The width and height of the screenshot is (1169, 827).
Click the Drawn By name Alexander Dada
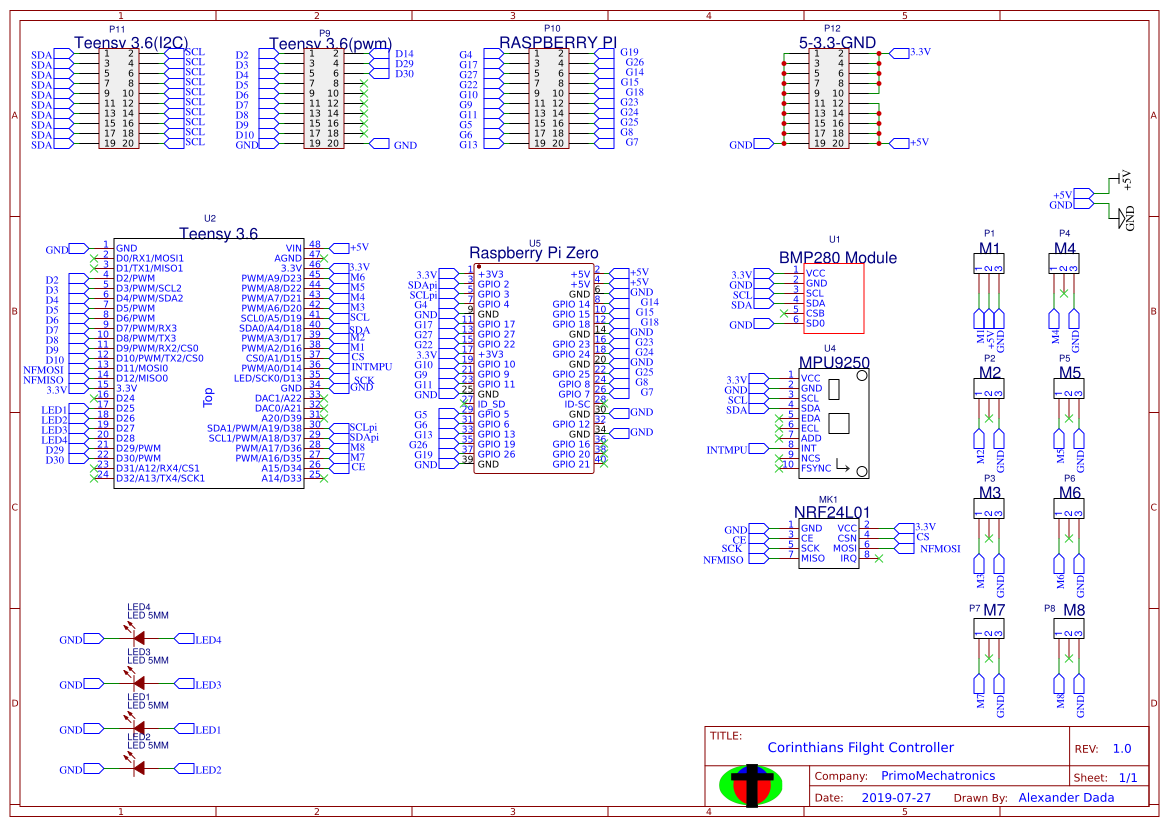pyautogui.click(x=1068, y=797)
